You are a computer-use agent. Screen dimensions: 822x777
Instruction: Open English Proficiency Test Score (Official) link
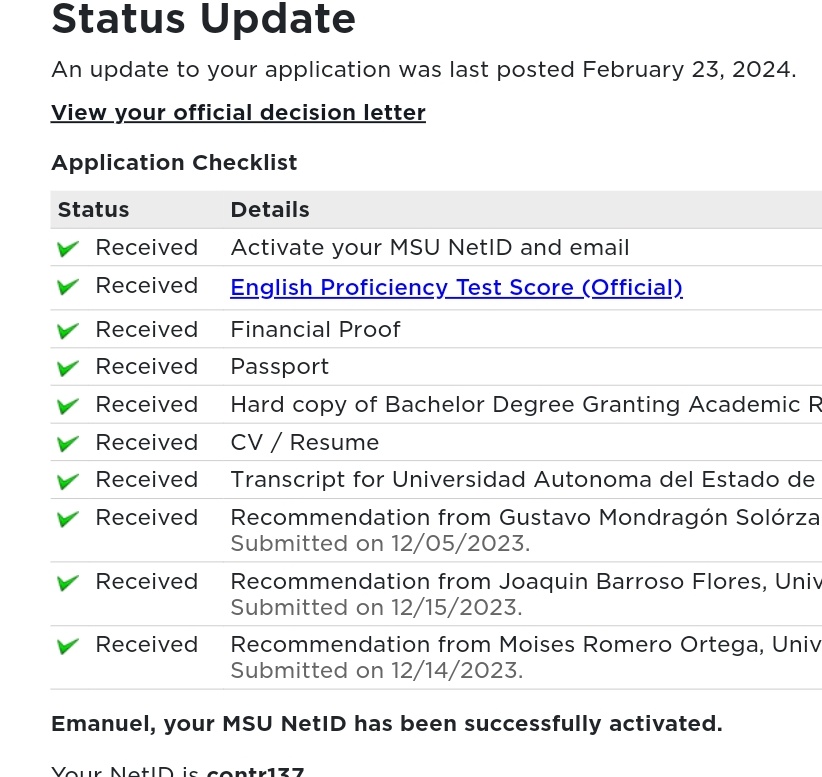click(x=456, y=288)
